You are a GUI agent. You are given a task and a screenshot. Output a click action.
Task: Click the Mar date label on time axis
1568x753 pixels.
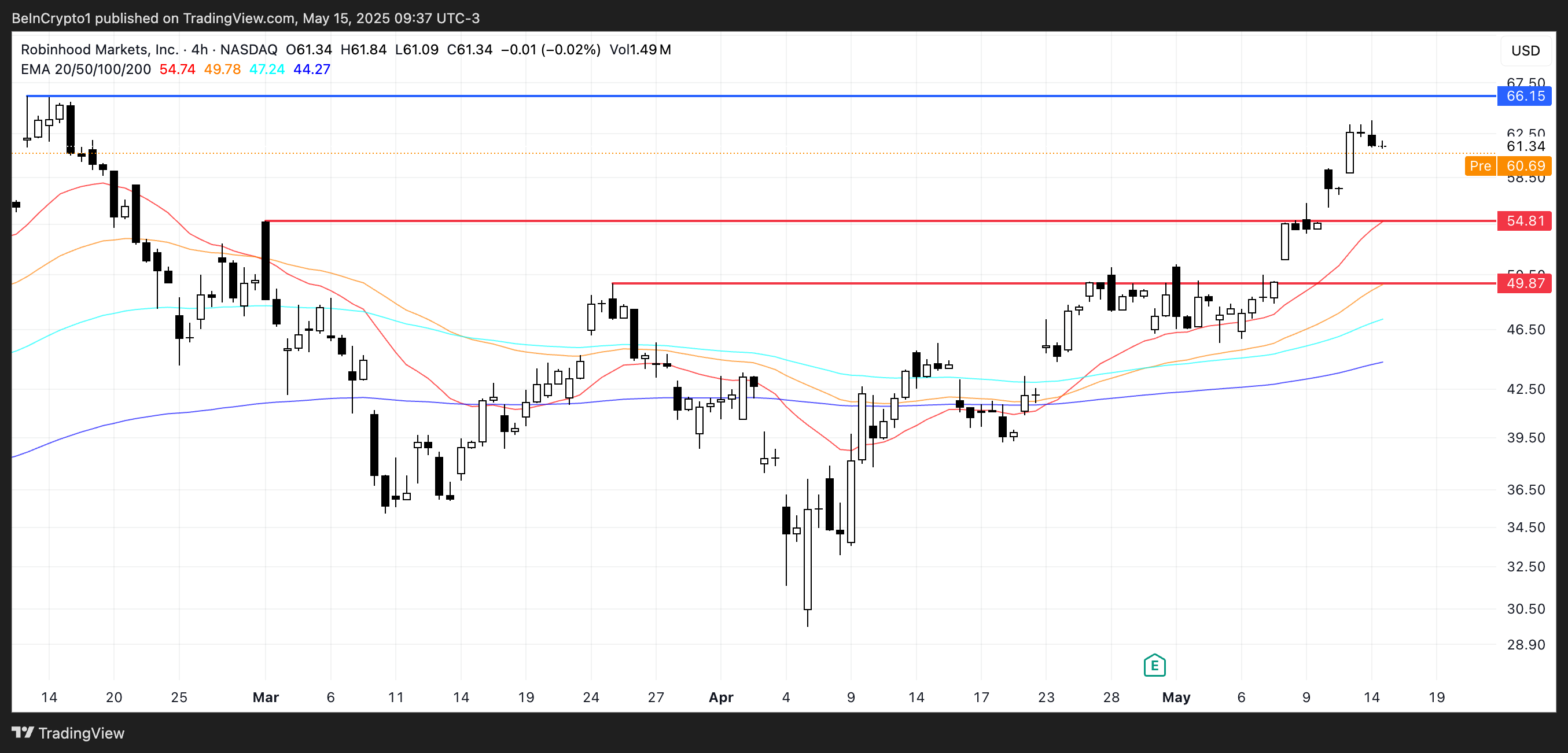266,697
